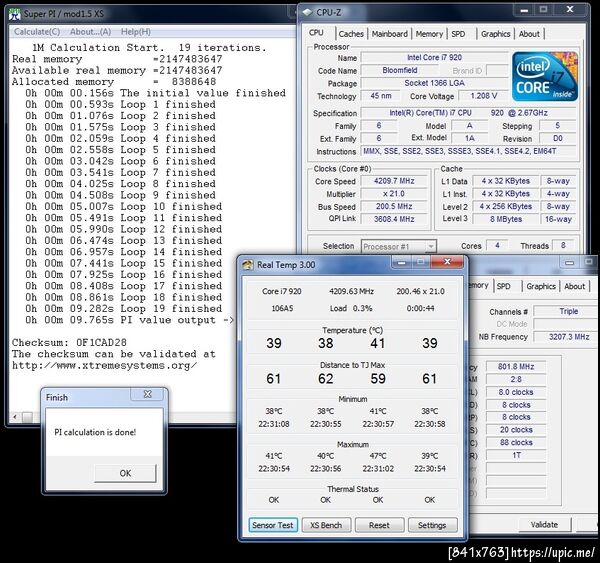Click the Code Name value Bloomfield
Screen dimensions: 600x563
coord(400,70)
